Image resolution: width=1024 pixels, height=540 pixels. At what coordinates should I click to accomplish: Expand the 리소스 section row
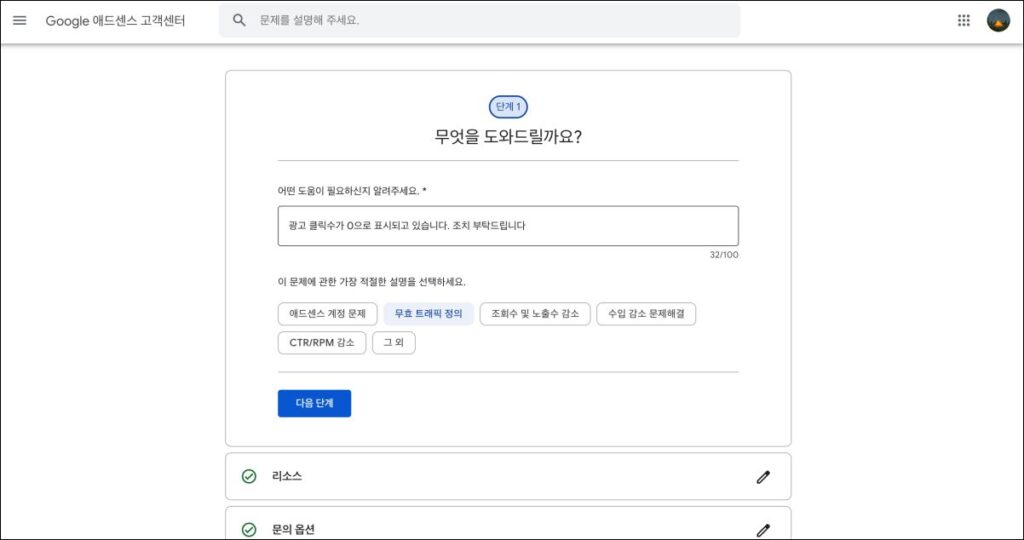[508, 477]
